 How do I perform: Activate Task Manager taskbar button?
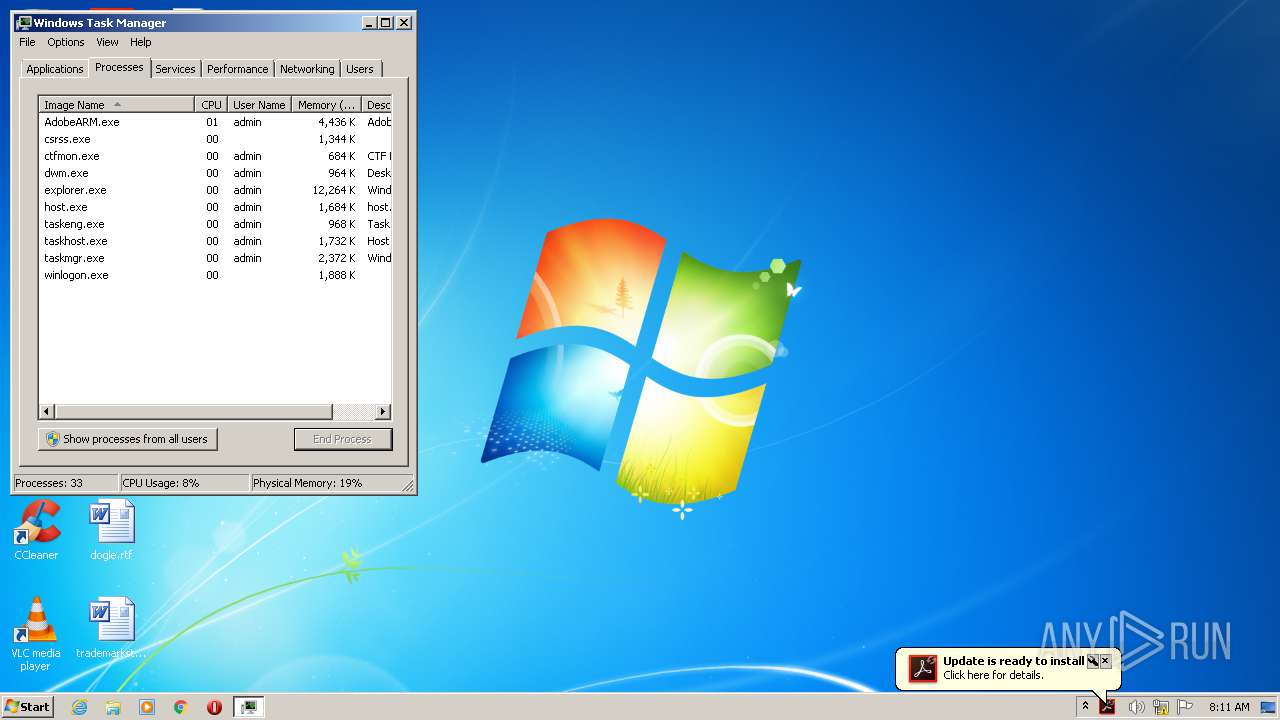tap(249, 707)
